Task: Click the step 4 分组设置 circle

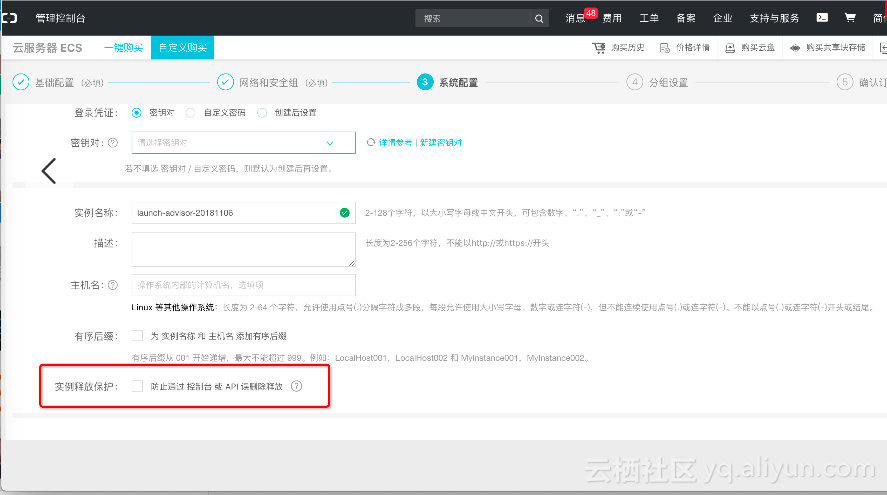Action: pyautogui.click(x=635, y=82)
